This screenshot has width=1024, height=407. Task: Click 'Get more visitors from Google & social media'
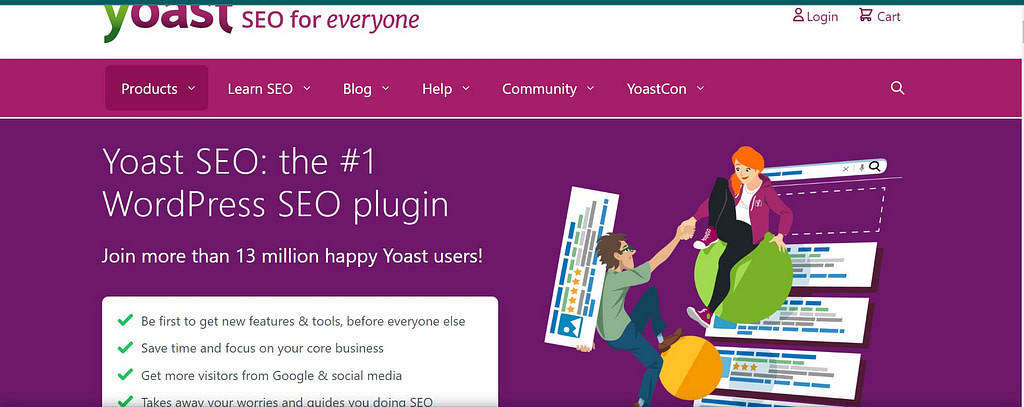pos(271,376)
